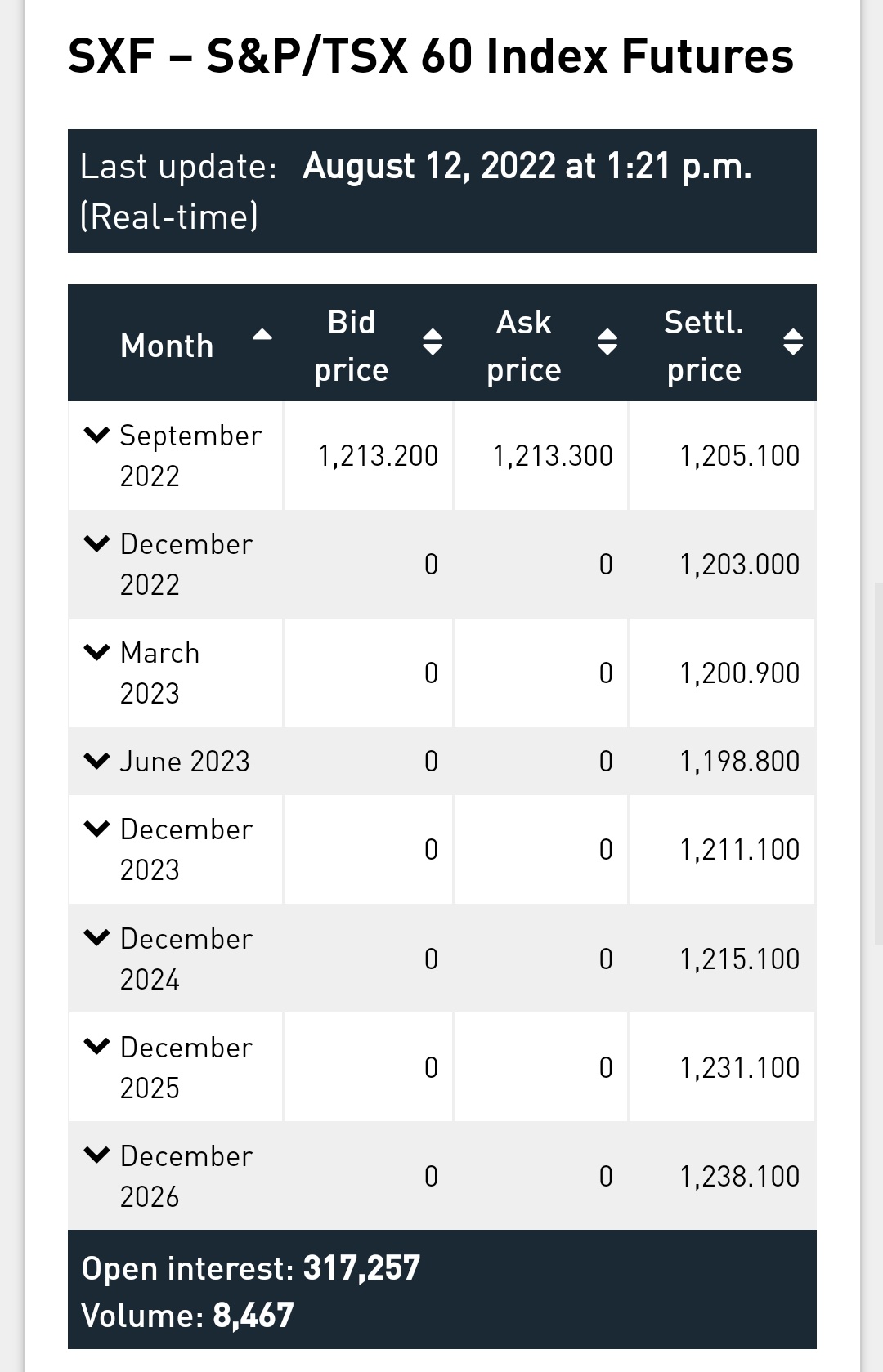Viewport: 883px width, 1372px height.
Task: Click the ask price 1,213.300
Action: coord(553,456)
